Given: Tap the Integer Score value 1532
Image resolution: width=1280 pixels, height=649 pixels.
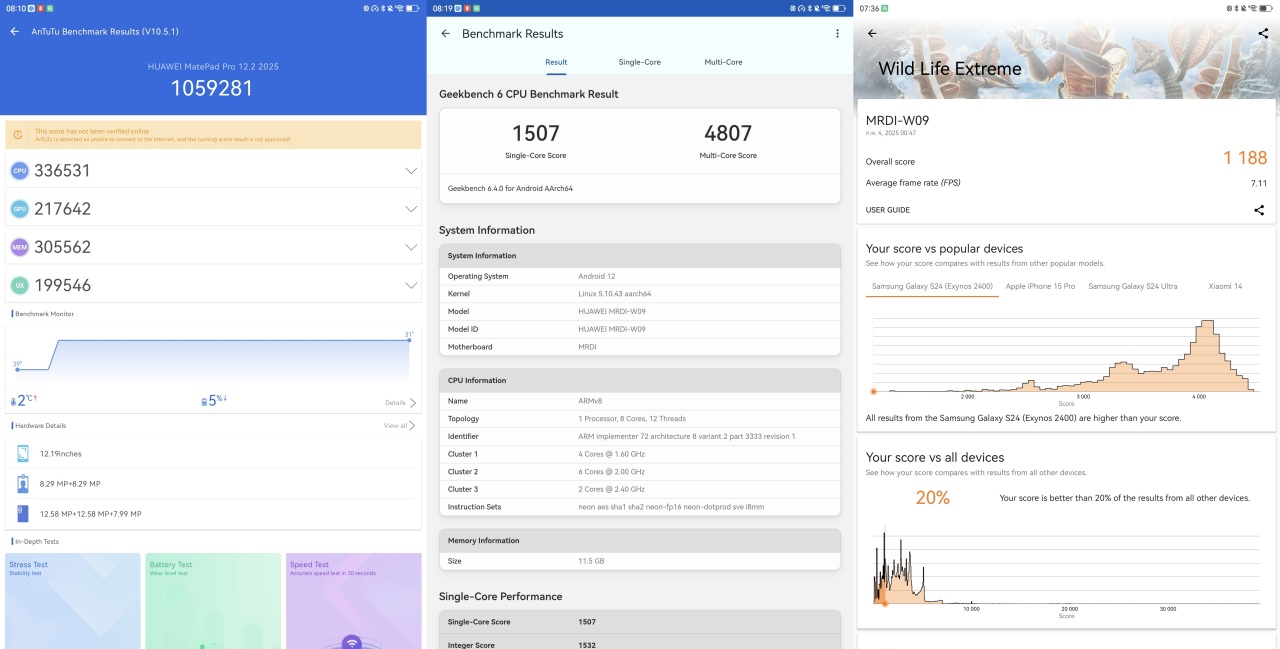Looking at the screenshot, I should click(587, 645).
